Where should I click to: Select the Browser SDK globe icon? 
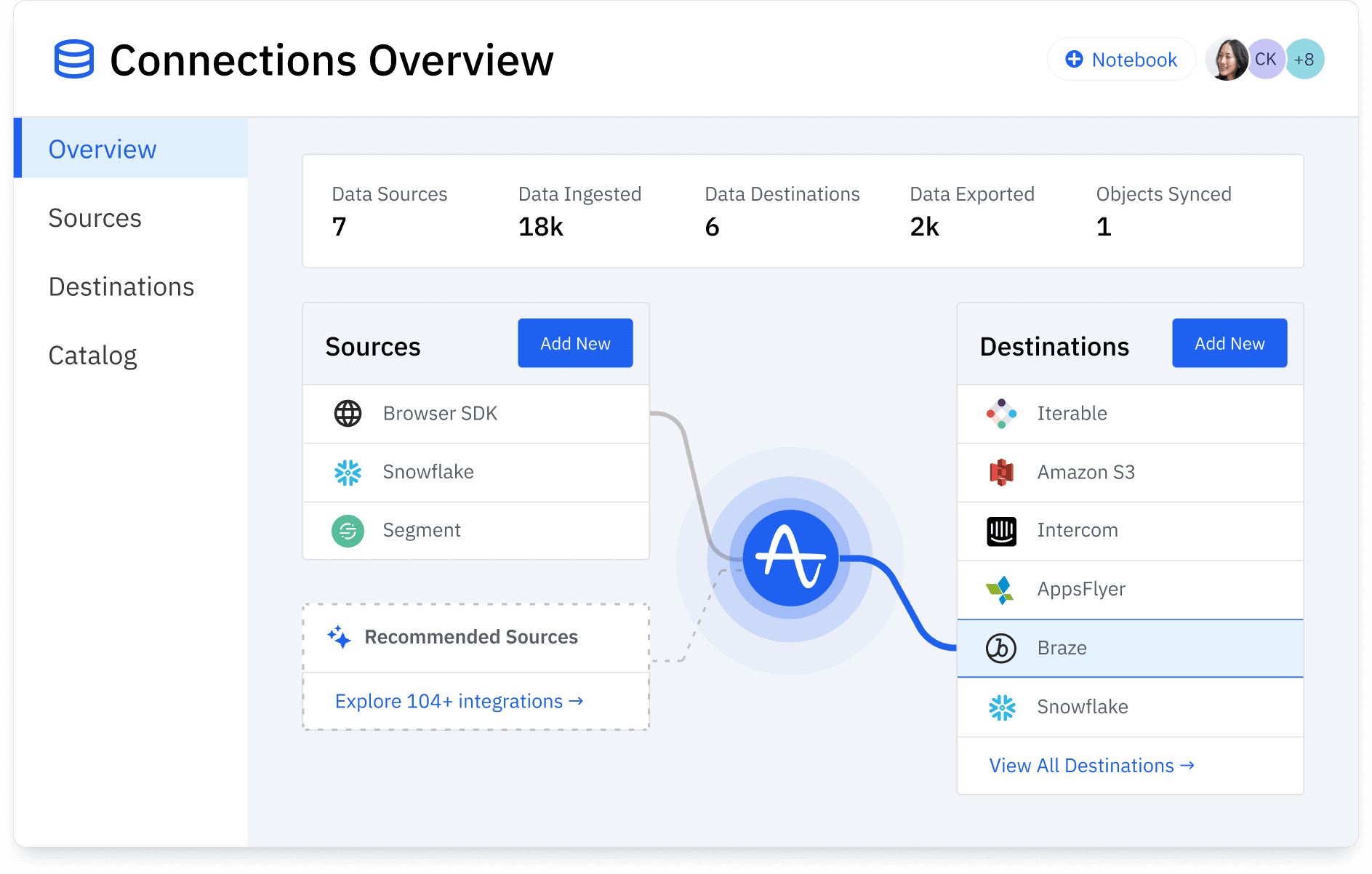(348, 413)
